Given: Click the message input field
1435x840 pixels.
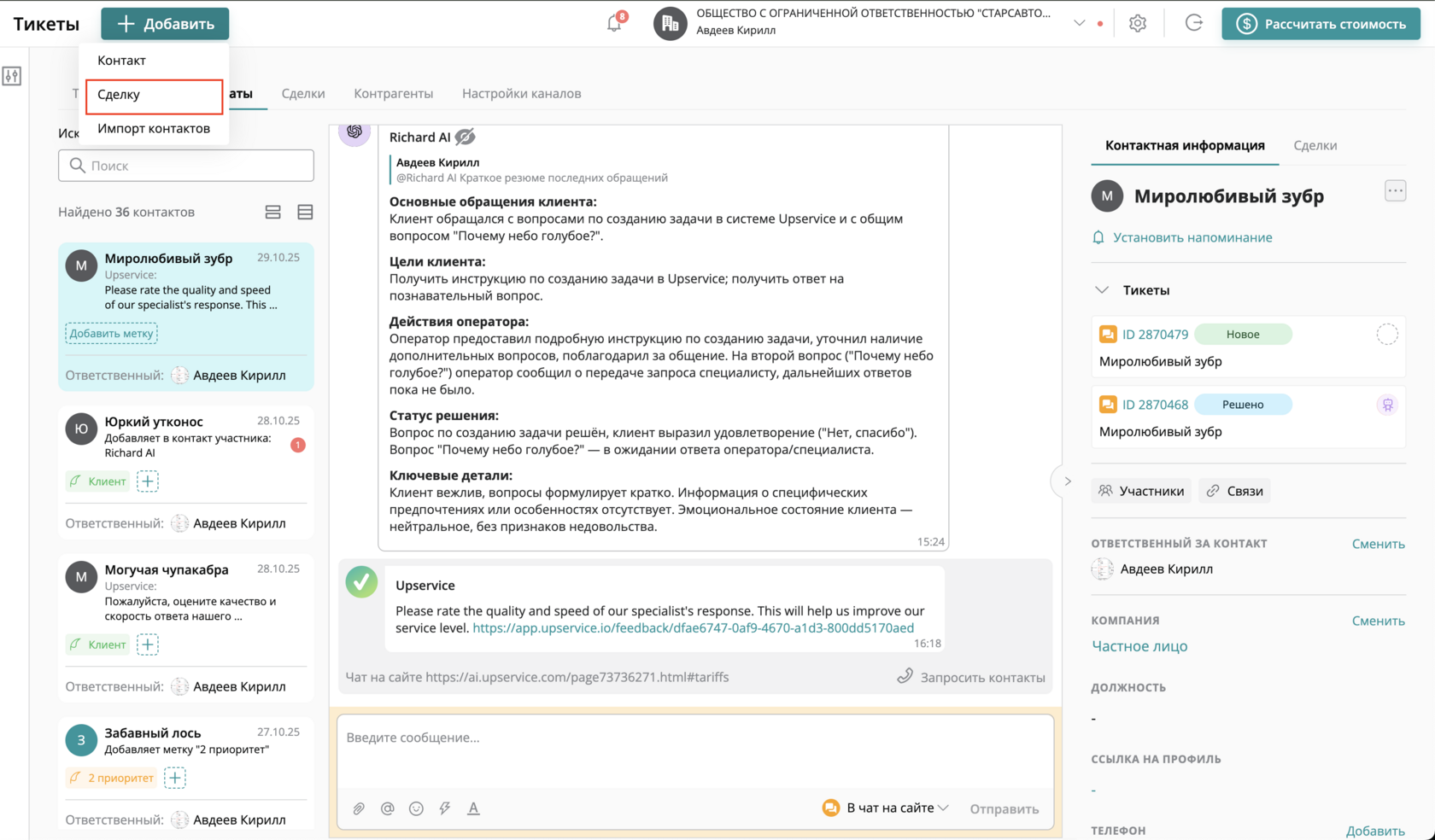Looking at the screenshot, I should click(695, 751).
